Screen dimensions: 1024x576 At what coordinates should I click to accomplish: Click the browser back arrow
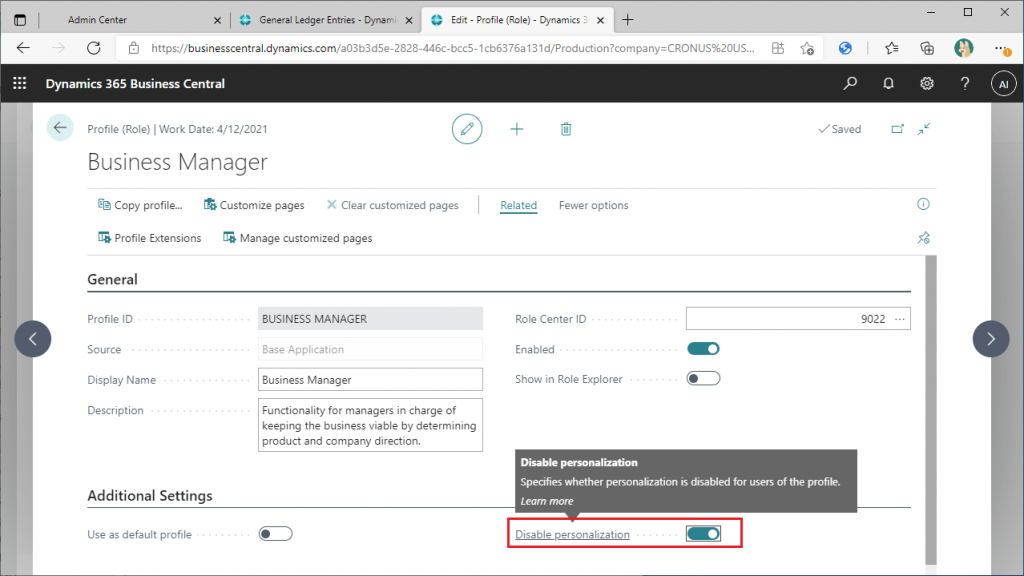(24, 48)
